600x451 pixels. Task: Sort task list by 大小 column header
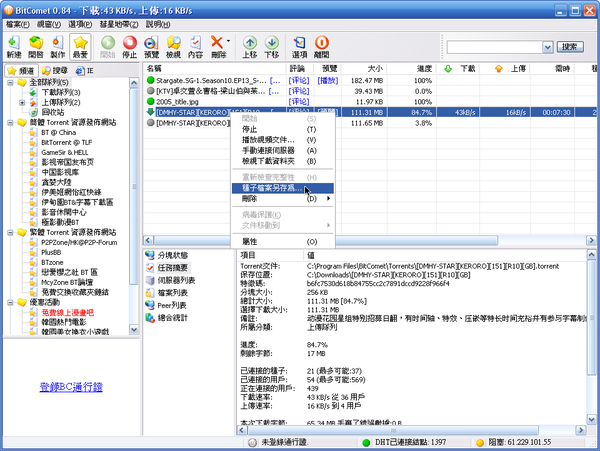364,69
